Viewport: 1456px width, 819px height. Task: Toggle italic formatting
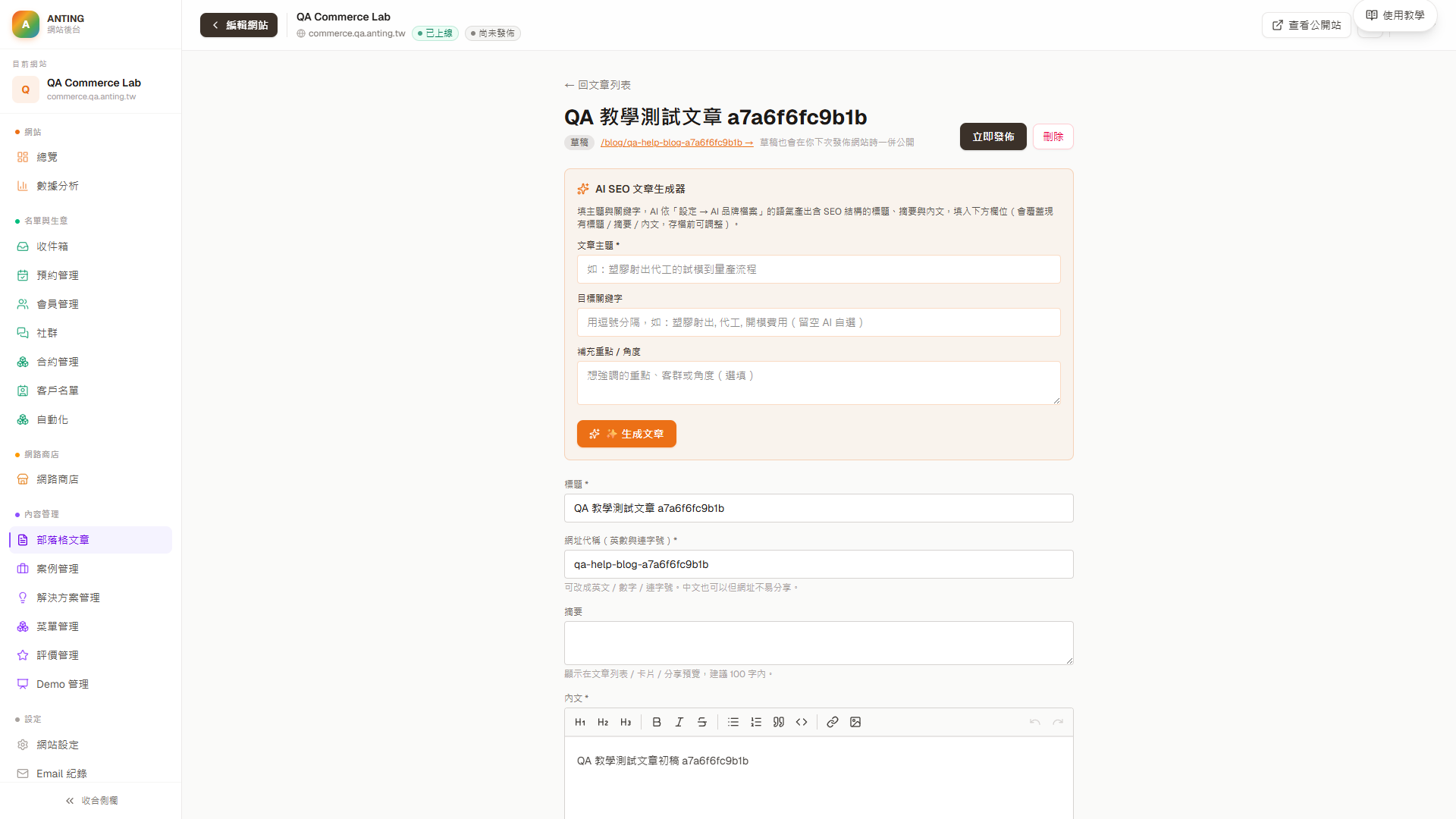[x=679, y=722]
